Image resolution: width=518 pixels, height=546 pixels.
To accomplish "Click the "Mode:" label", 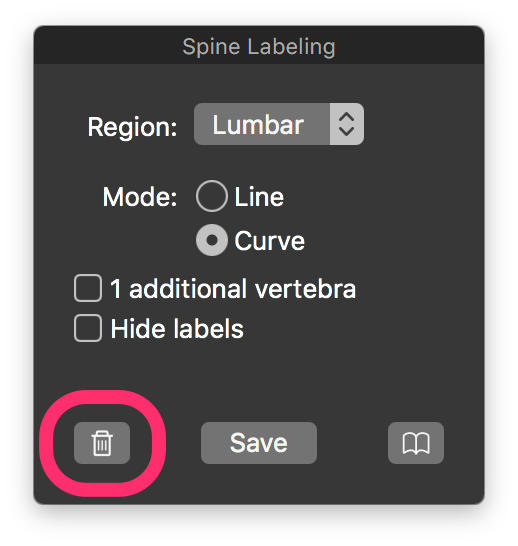I will [x=140, y=197].
